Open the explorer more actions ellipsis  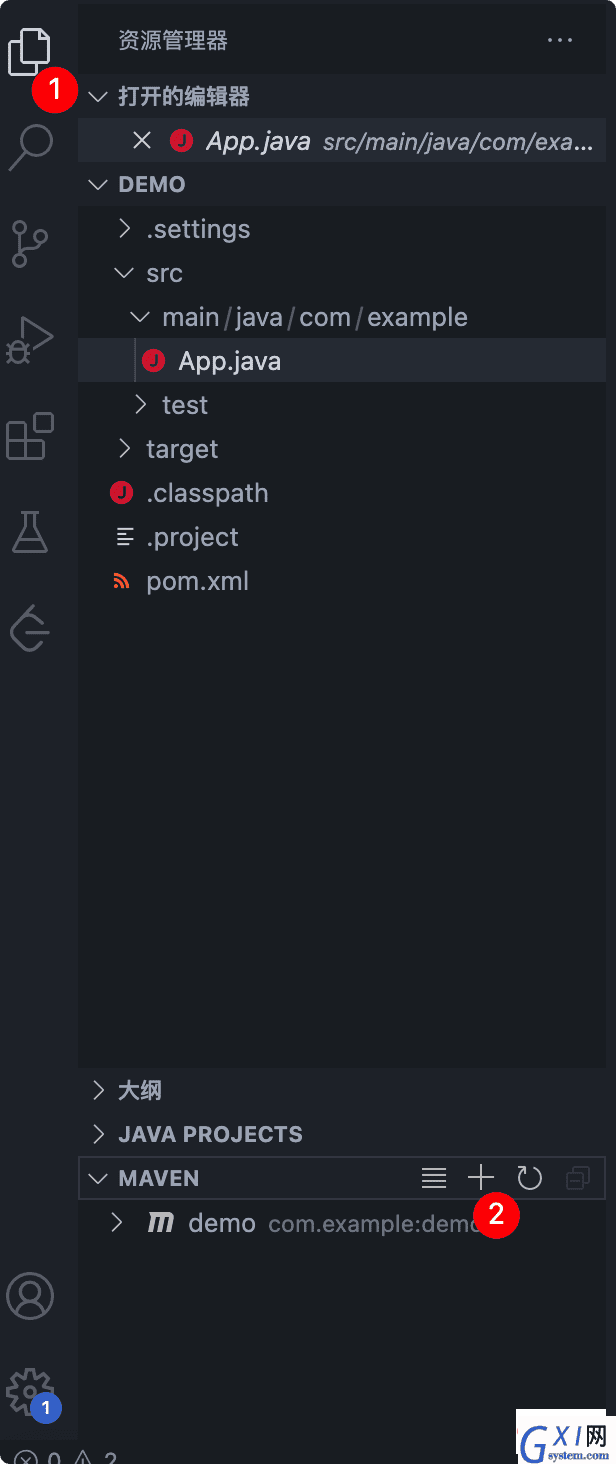point(560,40)
